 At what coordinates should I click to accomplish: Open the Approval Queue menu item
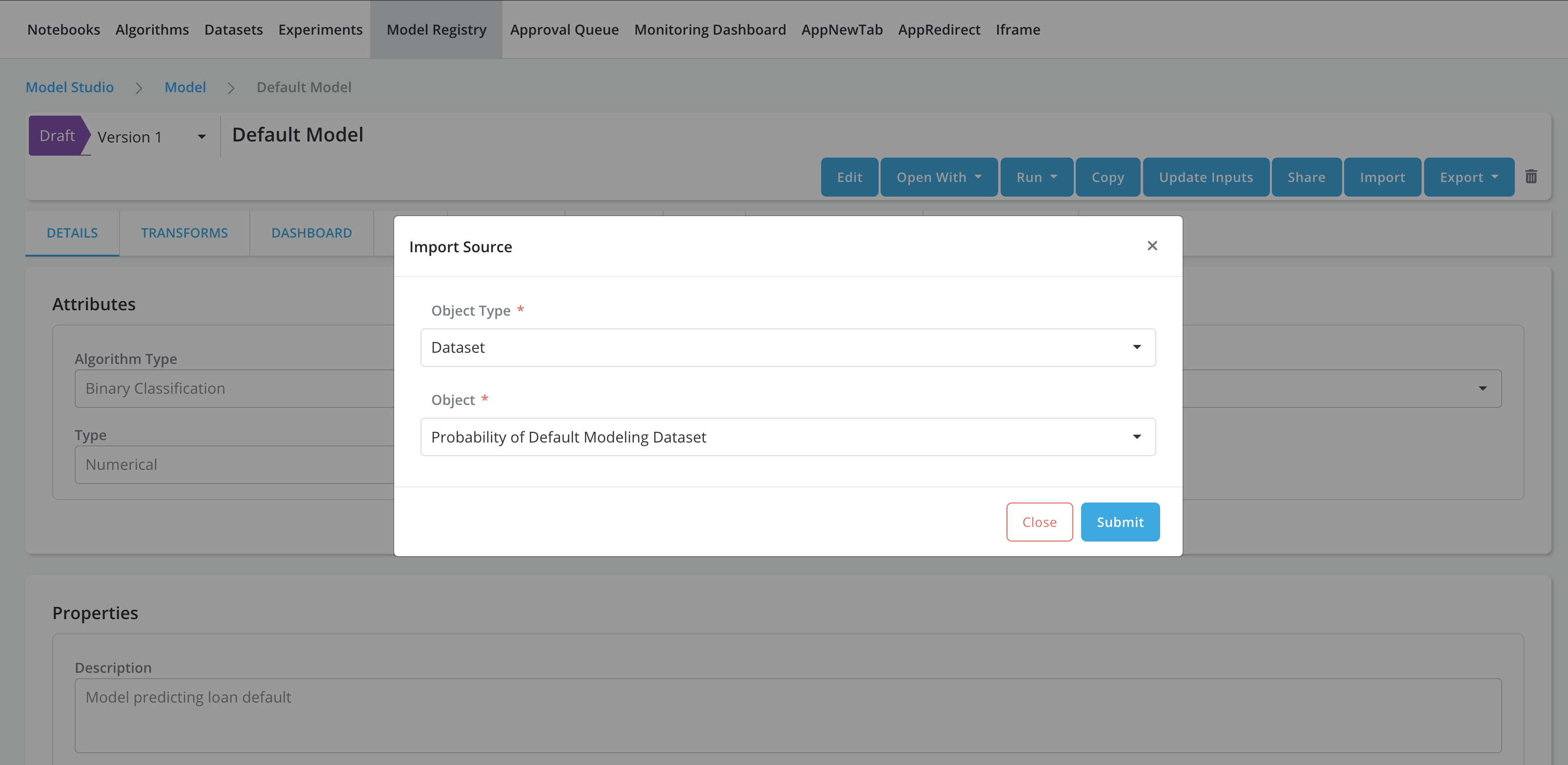pyautogui.click(x=563, y=29)
